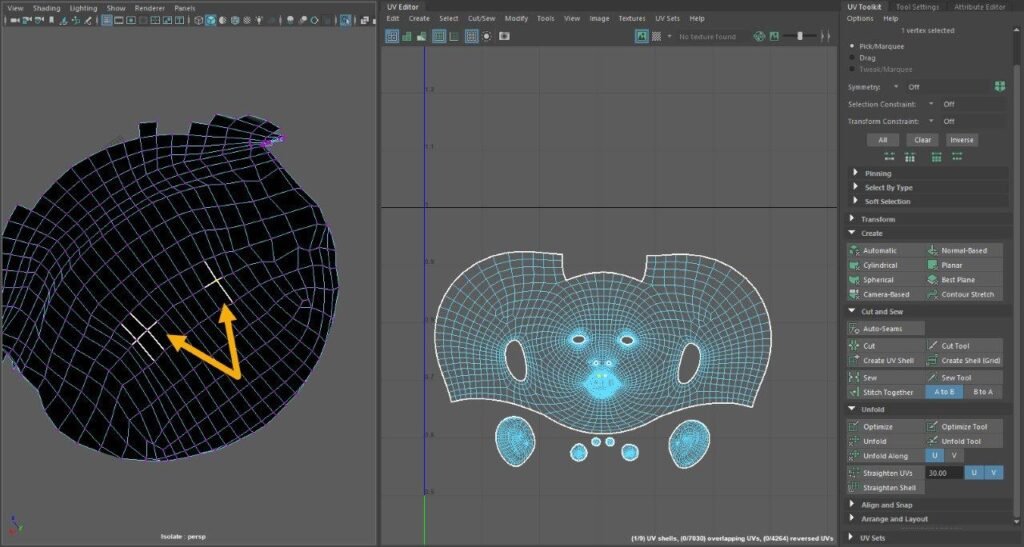Toggle the A to B stitch direction
The image size is (1024, 547).
tap(944, 392)
